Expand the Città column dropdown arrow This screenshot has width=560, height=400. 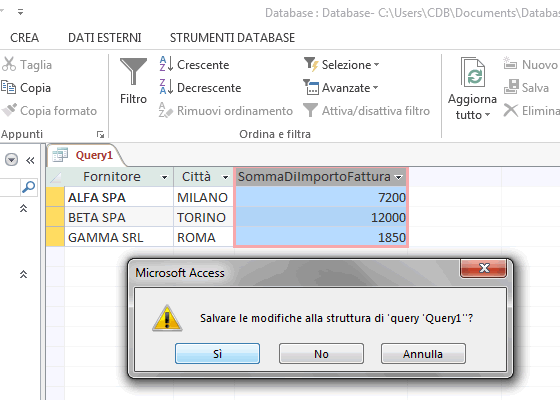(225, 177)
